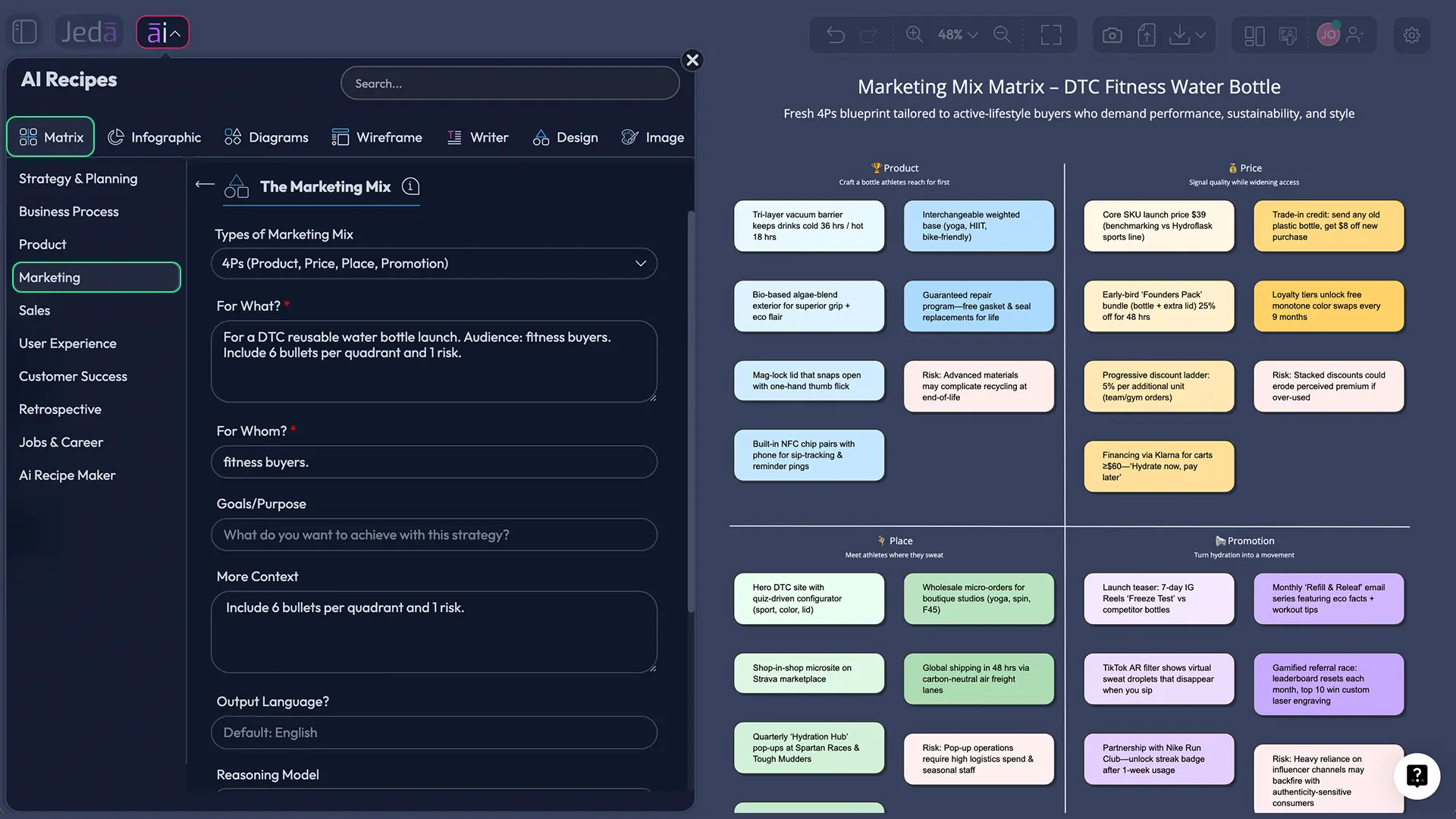Open the Image tab
Viewport: 1456px width, 819px height.
pos(653,137)
